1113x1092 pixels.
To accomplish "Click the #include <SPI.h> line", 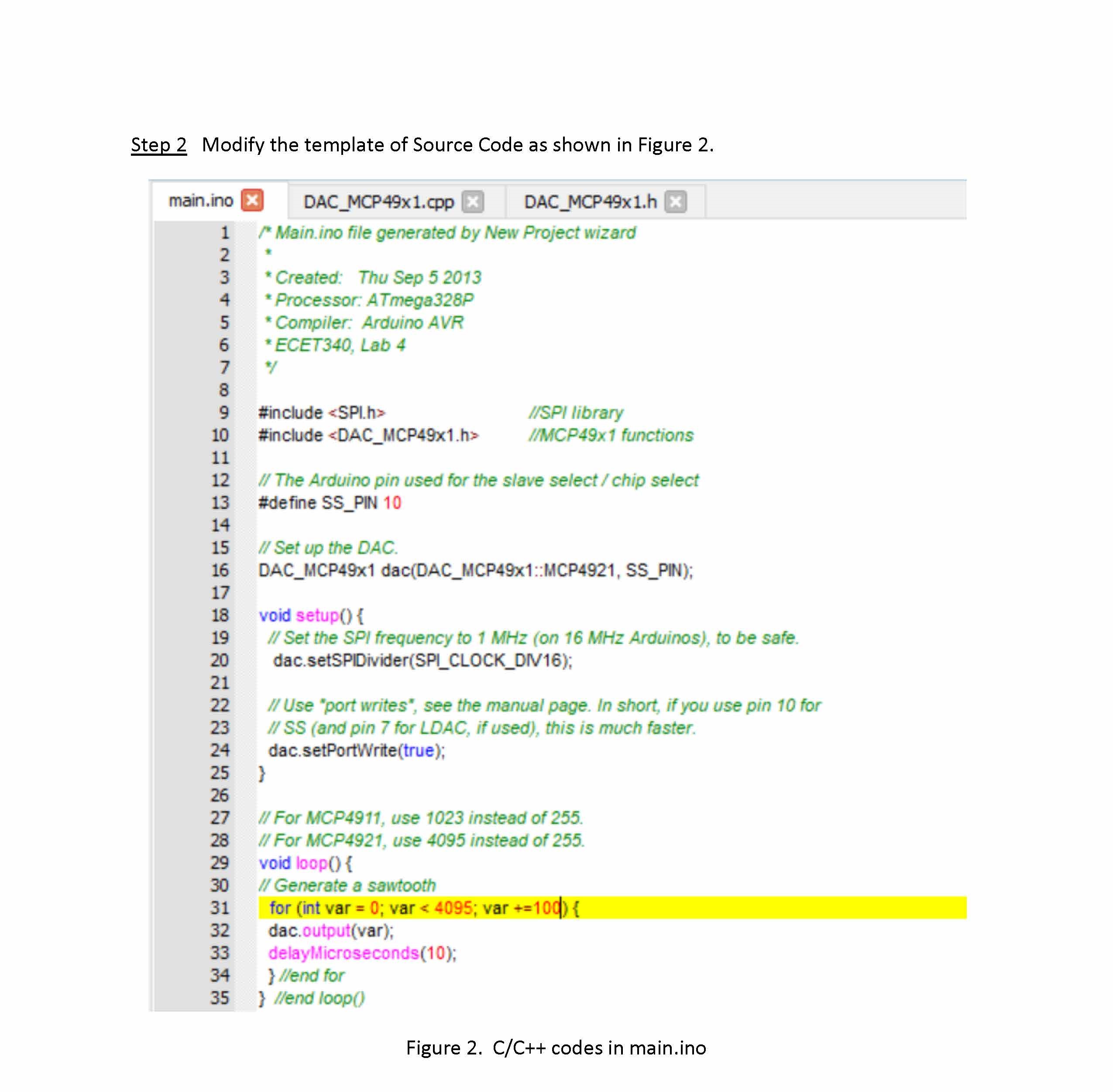I will [321, 413].
